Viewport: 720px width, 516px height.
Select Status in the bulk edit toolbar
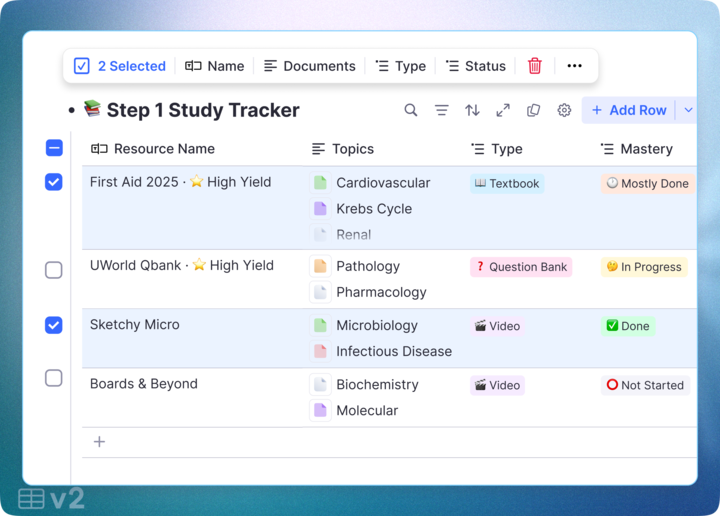pos(476,66)
